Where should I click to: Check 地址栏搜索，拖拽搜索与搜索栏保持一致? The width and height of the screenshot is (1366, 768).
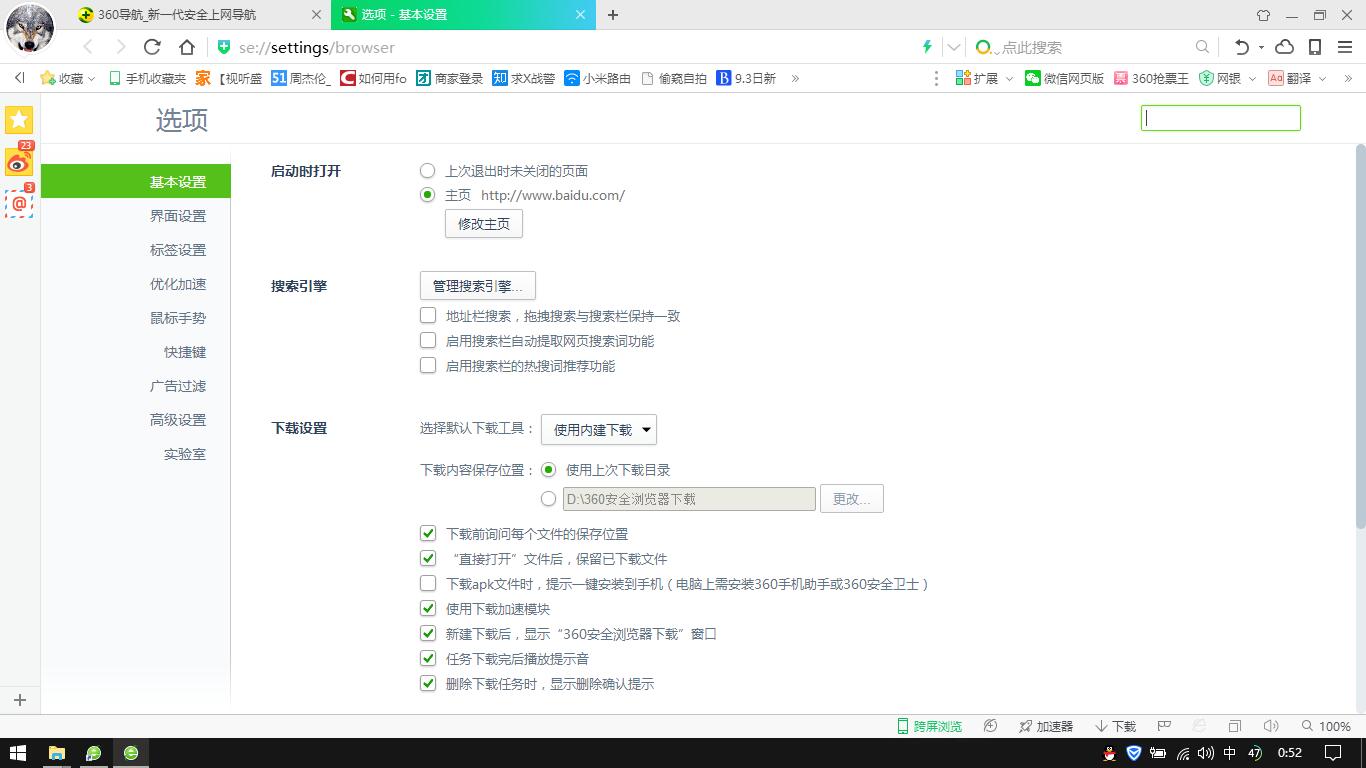(x=428, y=316)
